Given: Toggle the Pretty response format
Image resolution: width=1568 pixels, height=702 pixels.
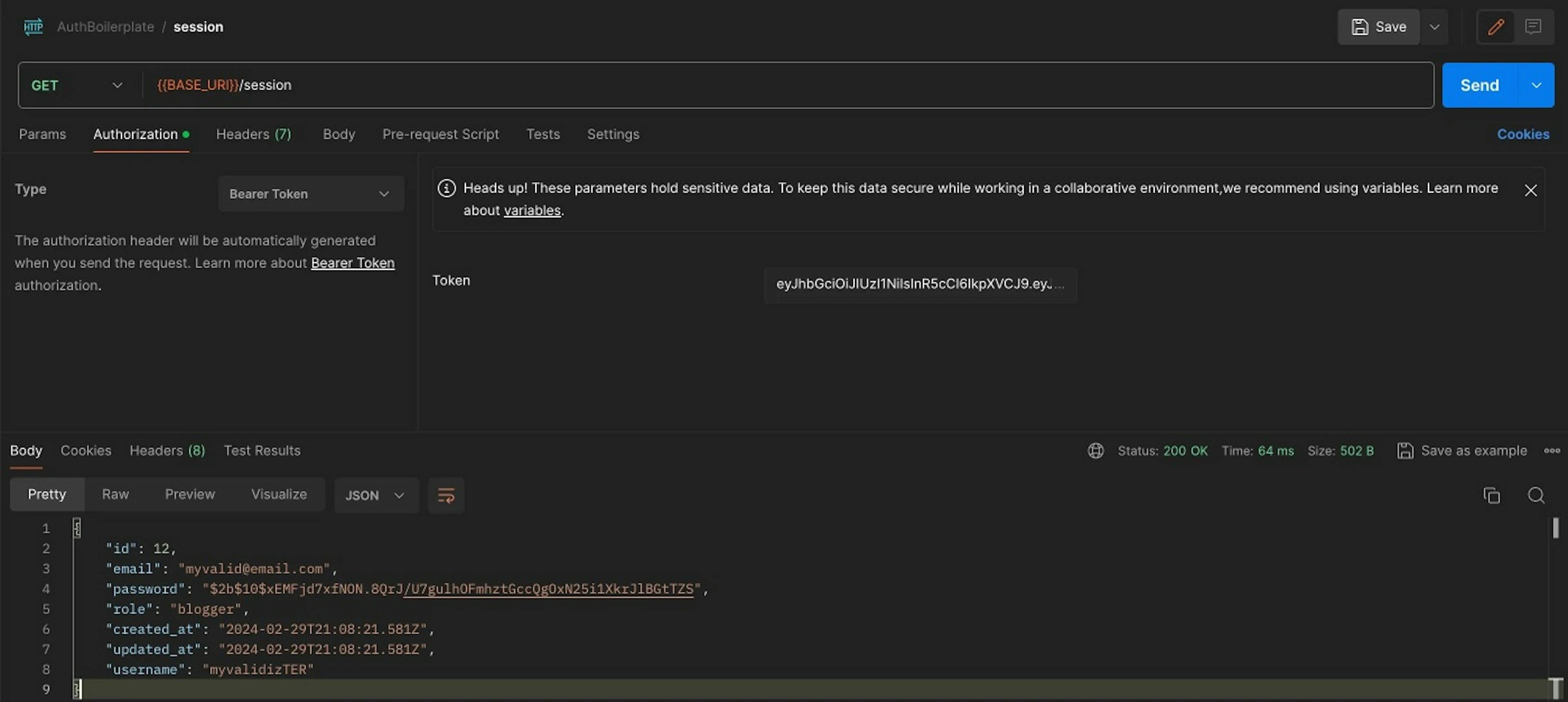Looking at the screenshot, I should [x=46, y=494].
